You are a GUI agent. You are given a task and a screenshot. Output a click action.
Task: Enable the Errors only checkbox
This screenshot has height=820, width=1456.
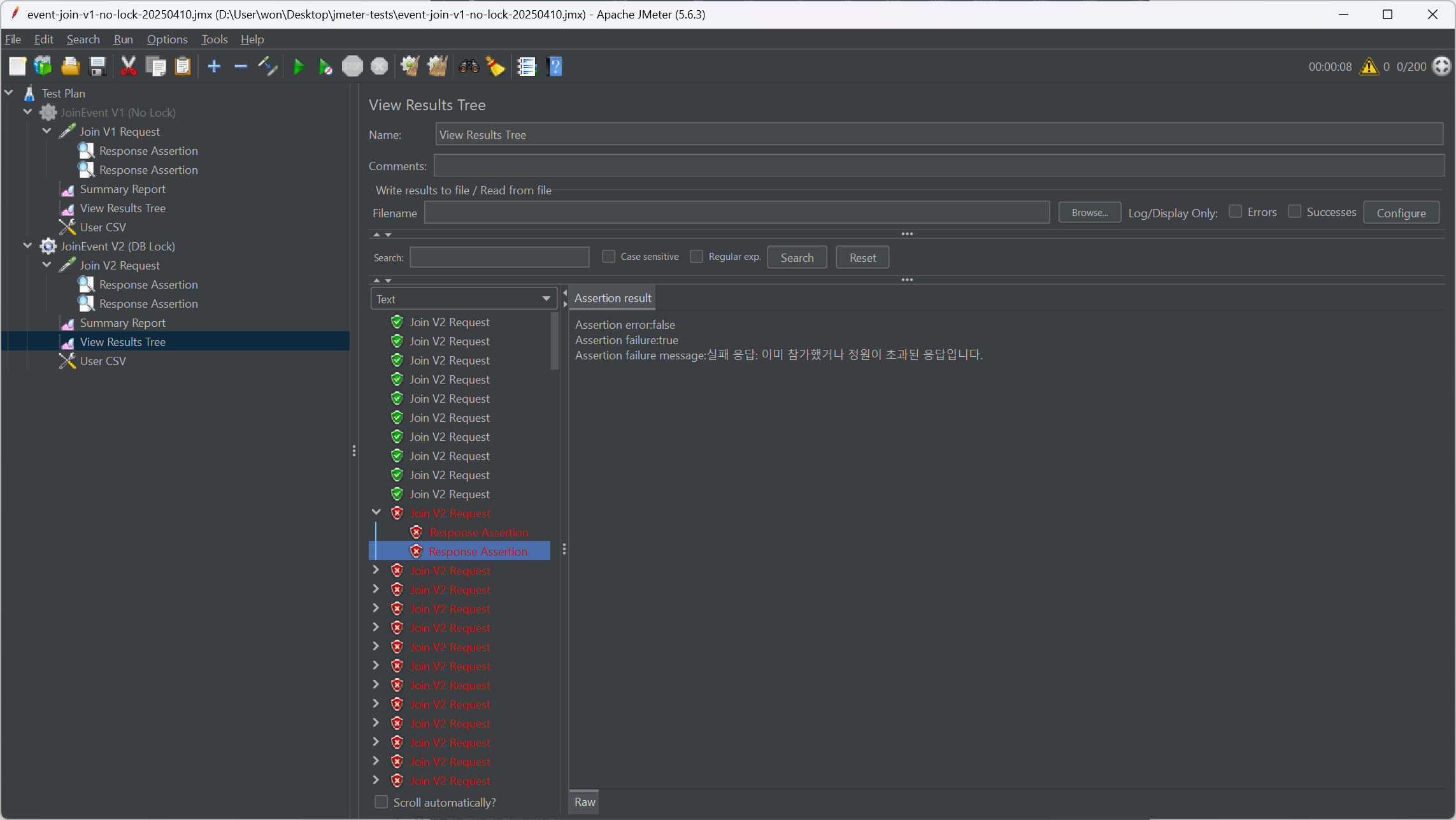tap(1235, 212)
